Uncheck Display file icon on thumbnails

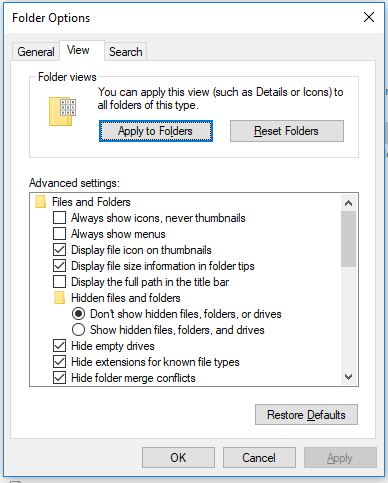pos(59,250)
